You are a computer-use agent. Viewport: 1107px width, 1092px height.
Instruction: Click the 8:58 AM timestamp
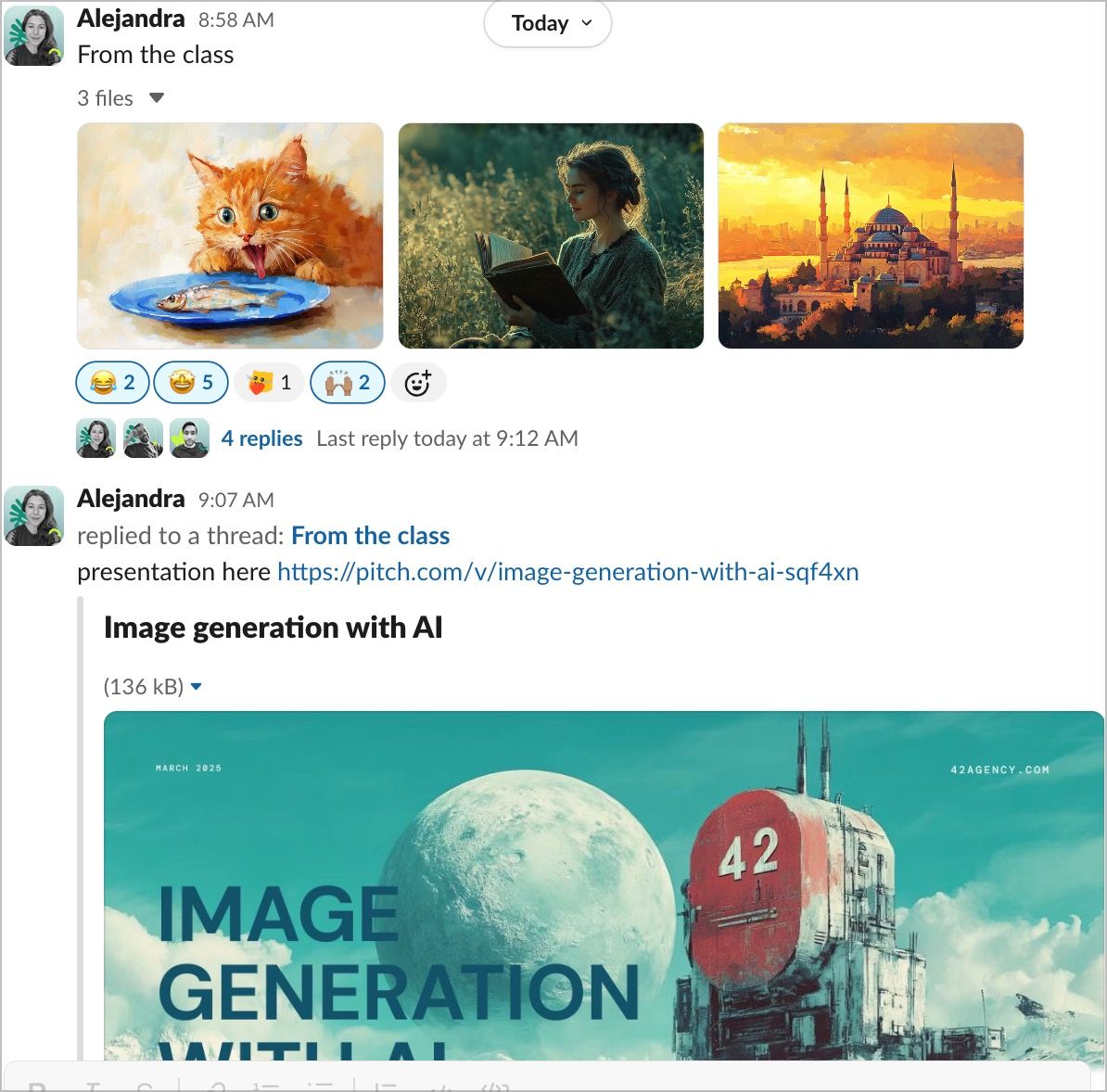[x=235, y=19]
